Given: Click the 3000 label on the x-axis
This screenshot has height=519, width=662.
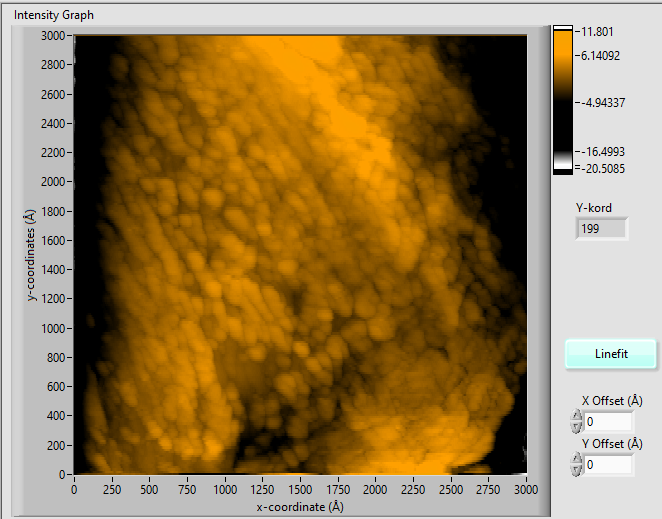Looking at the screenshot, I should (526, 490).
